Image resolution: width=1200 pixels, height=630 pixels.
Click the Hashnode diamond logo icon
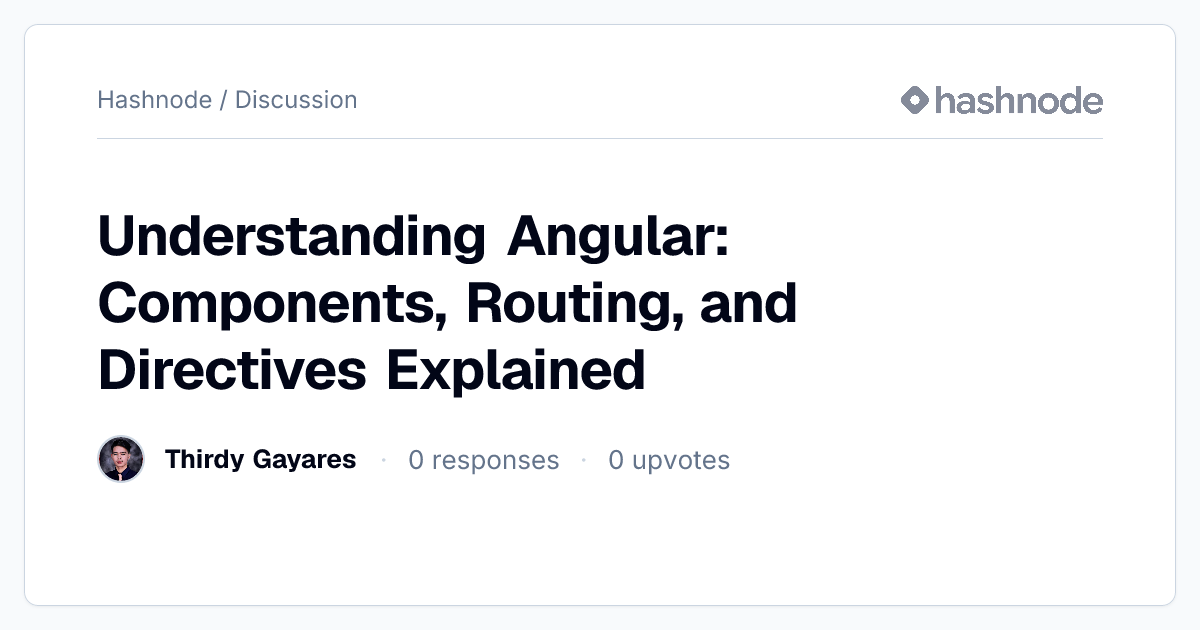pos(915,100)
